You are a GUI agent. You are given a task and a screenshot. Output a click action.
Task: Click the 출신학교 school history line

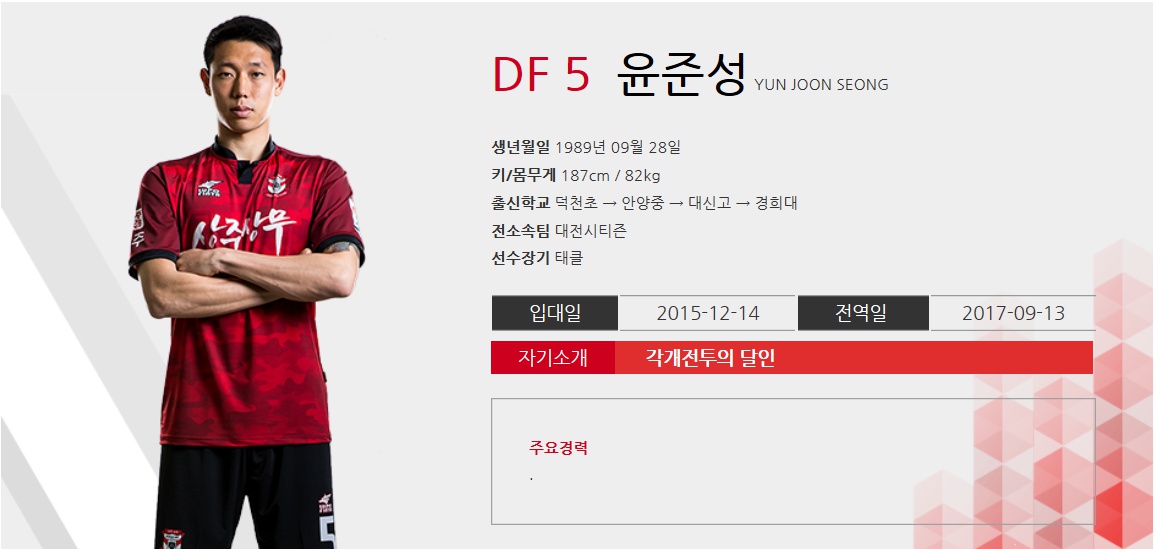click(x=644, y=203)
